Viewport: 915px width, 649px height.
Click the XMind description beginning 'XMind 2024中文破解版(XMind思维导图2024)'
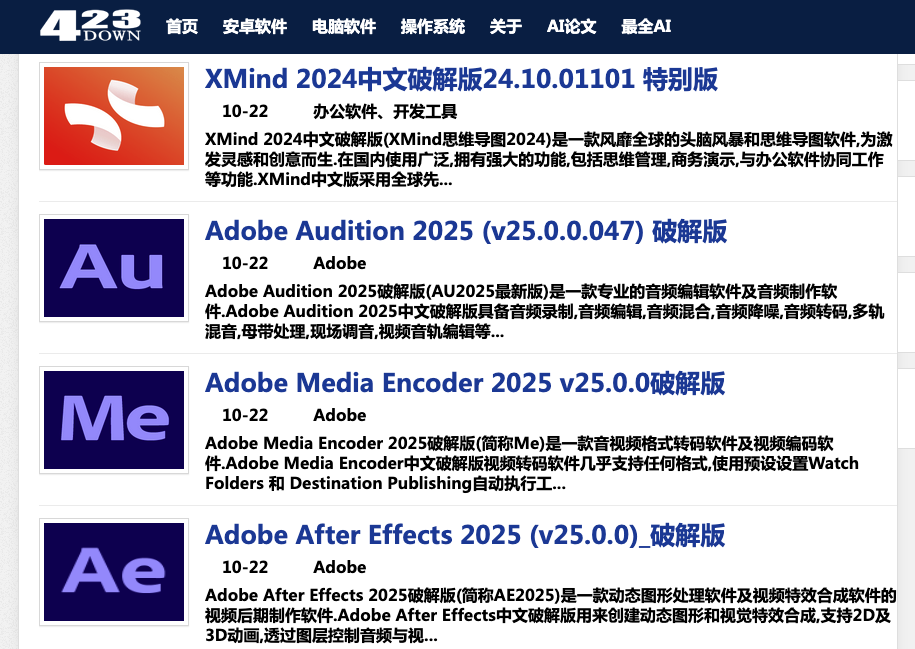(x=549, y=159)
